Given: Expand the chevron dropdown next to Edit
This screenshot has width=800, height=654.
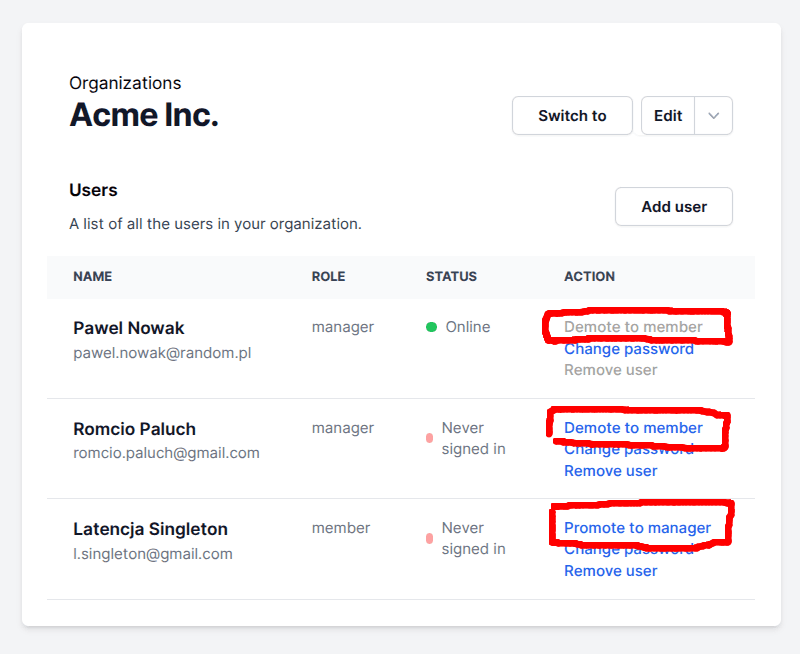Looking at the screenshot, I should pos(713,116).
